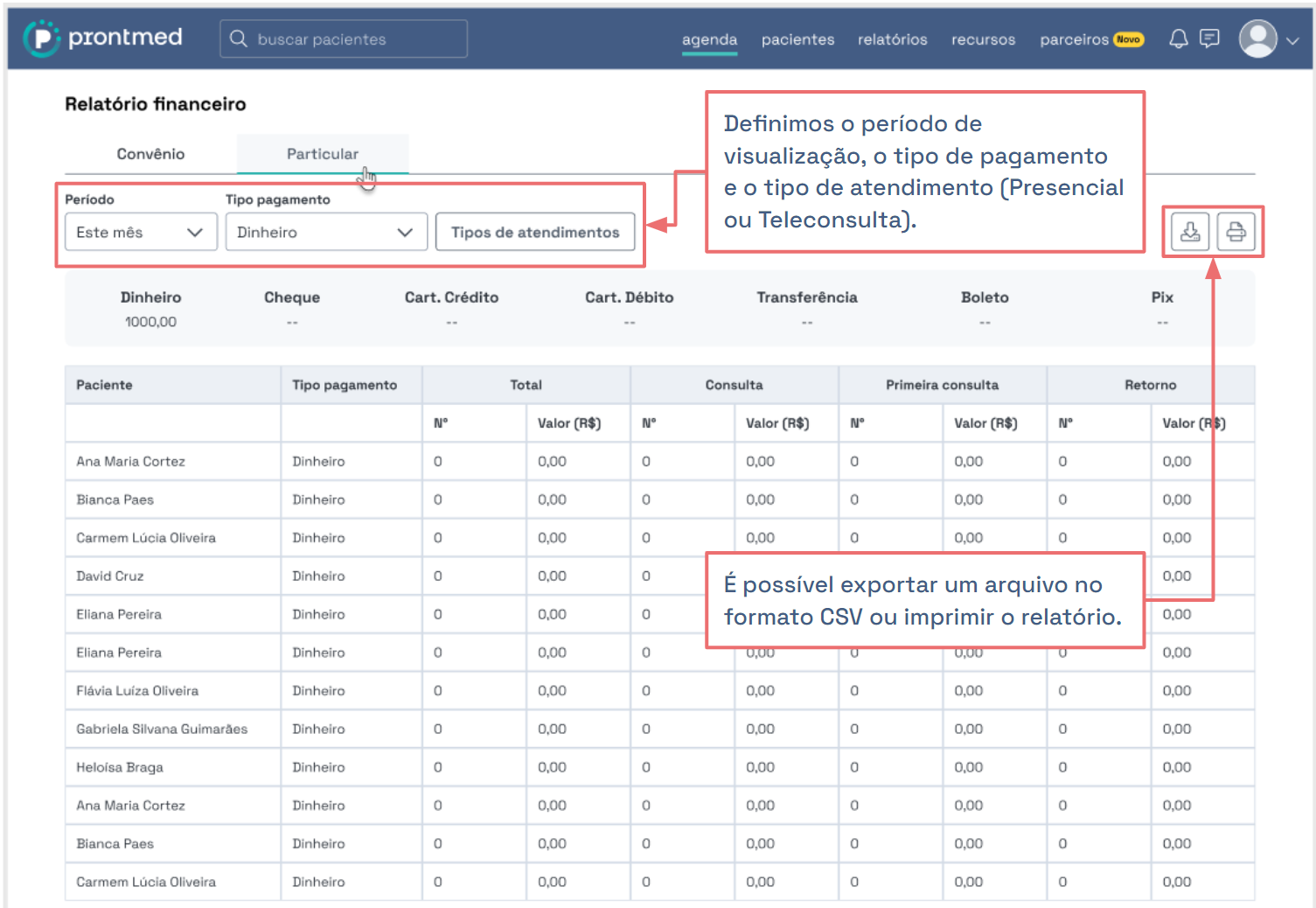Open the Tipo pagamento dropdown
Viewport: 1316px width, 908px height.
325,232
